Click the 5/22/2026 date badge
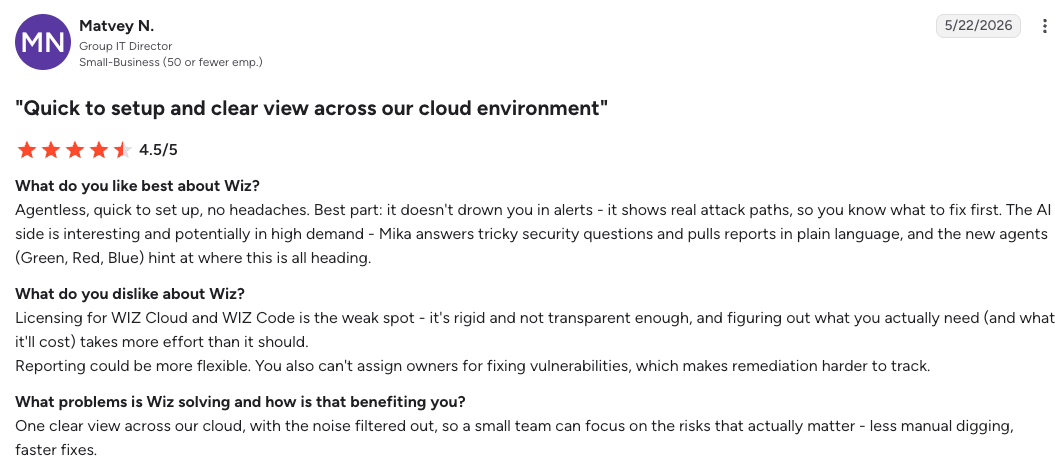 pos(978,26)
